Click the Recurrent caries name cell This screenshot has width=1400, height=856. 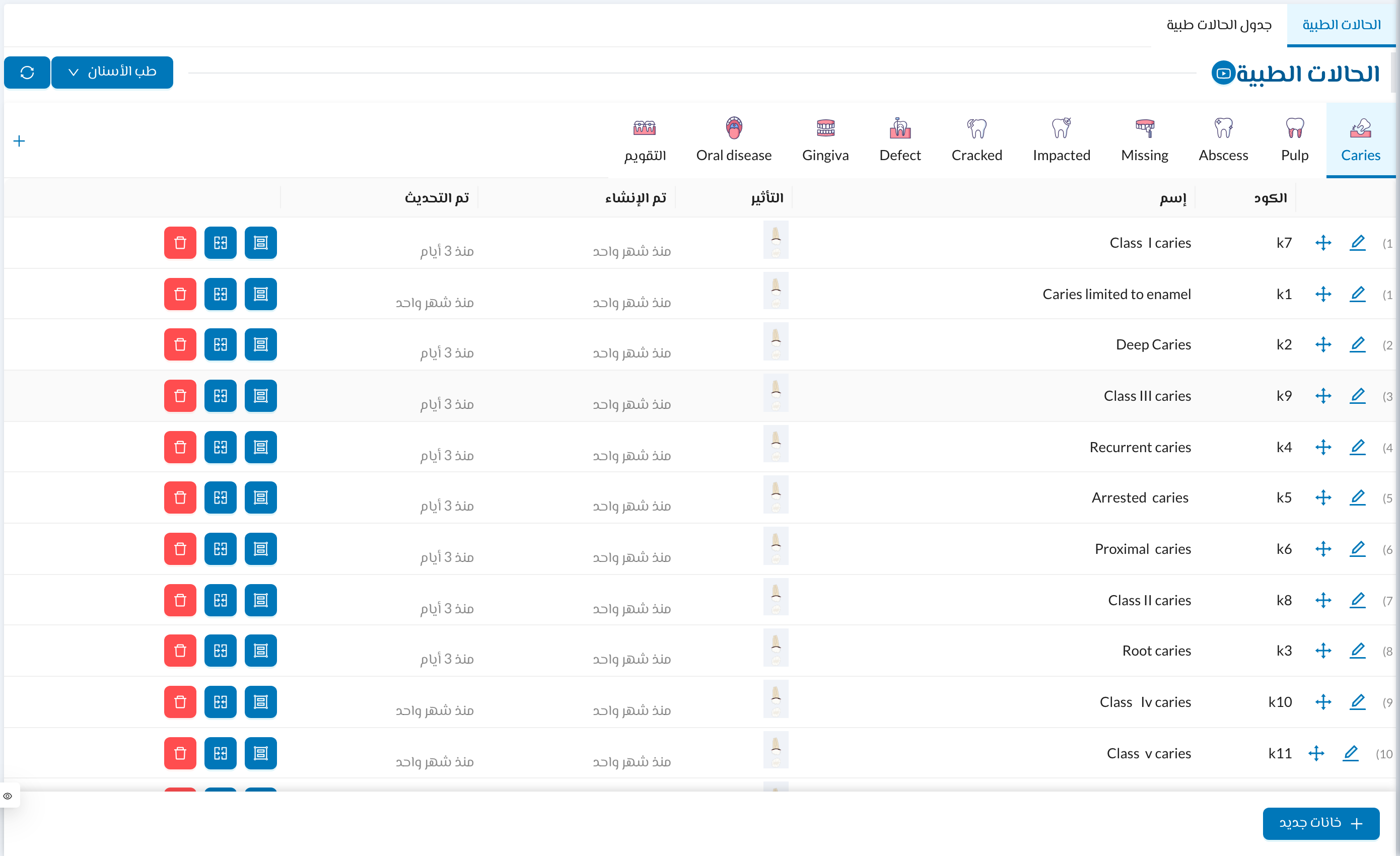click(1140, 447)
